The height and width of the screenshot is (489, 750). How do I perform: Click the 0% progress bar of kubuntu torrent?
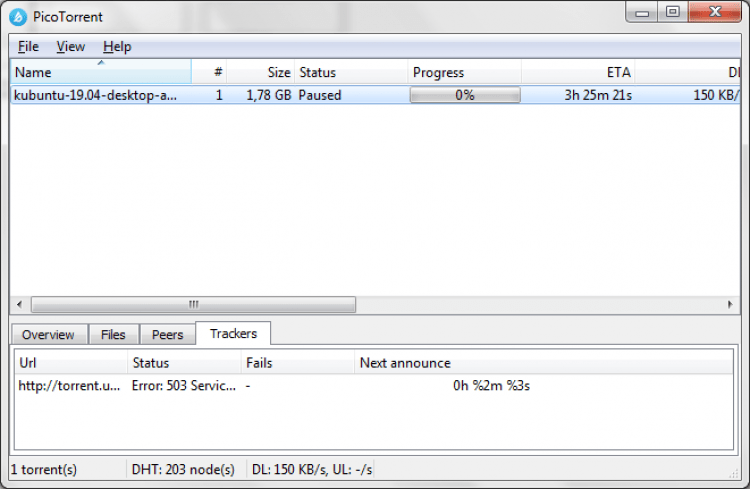point(465,95)
